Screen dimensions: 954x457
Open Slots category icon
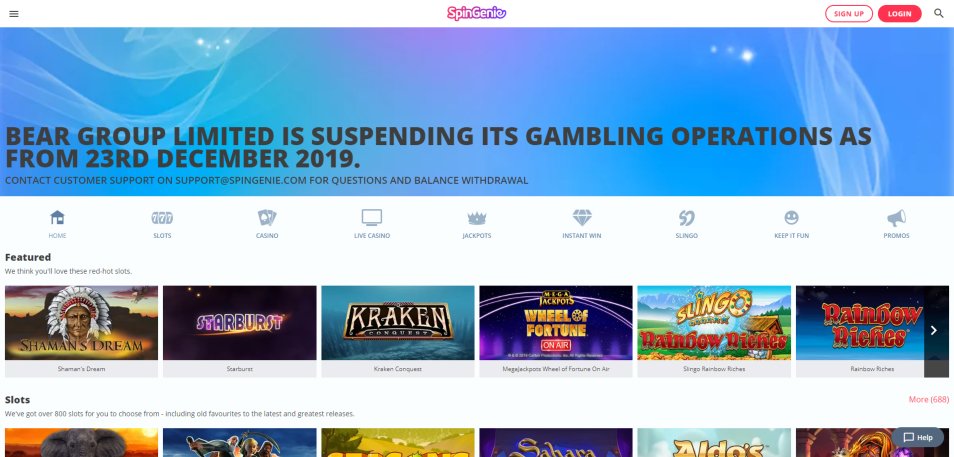162,217
